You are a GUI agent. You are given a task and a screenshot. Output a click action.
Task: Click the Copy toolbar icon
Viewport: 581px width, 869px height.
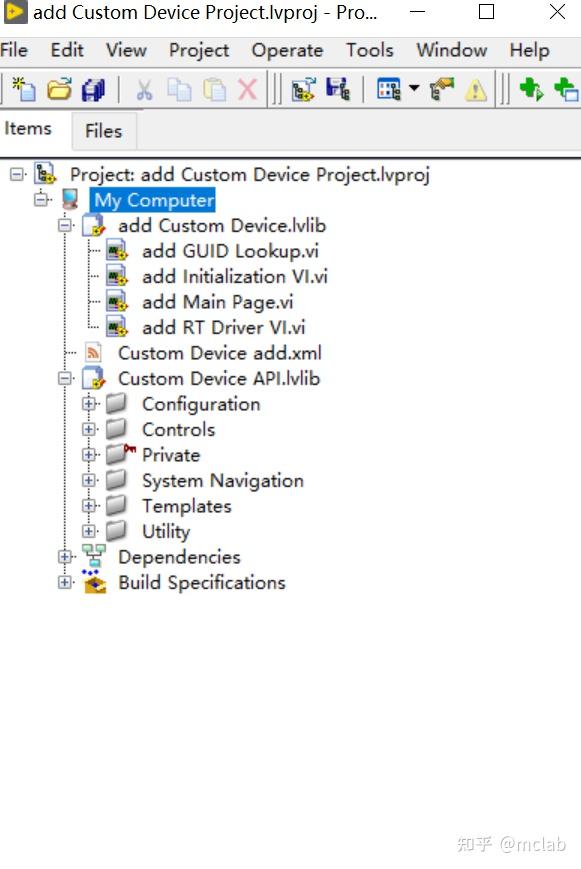coord(178,89)
